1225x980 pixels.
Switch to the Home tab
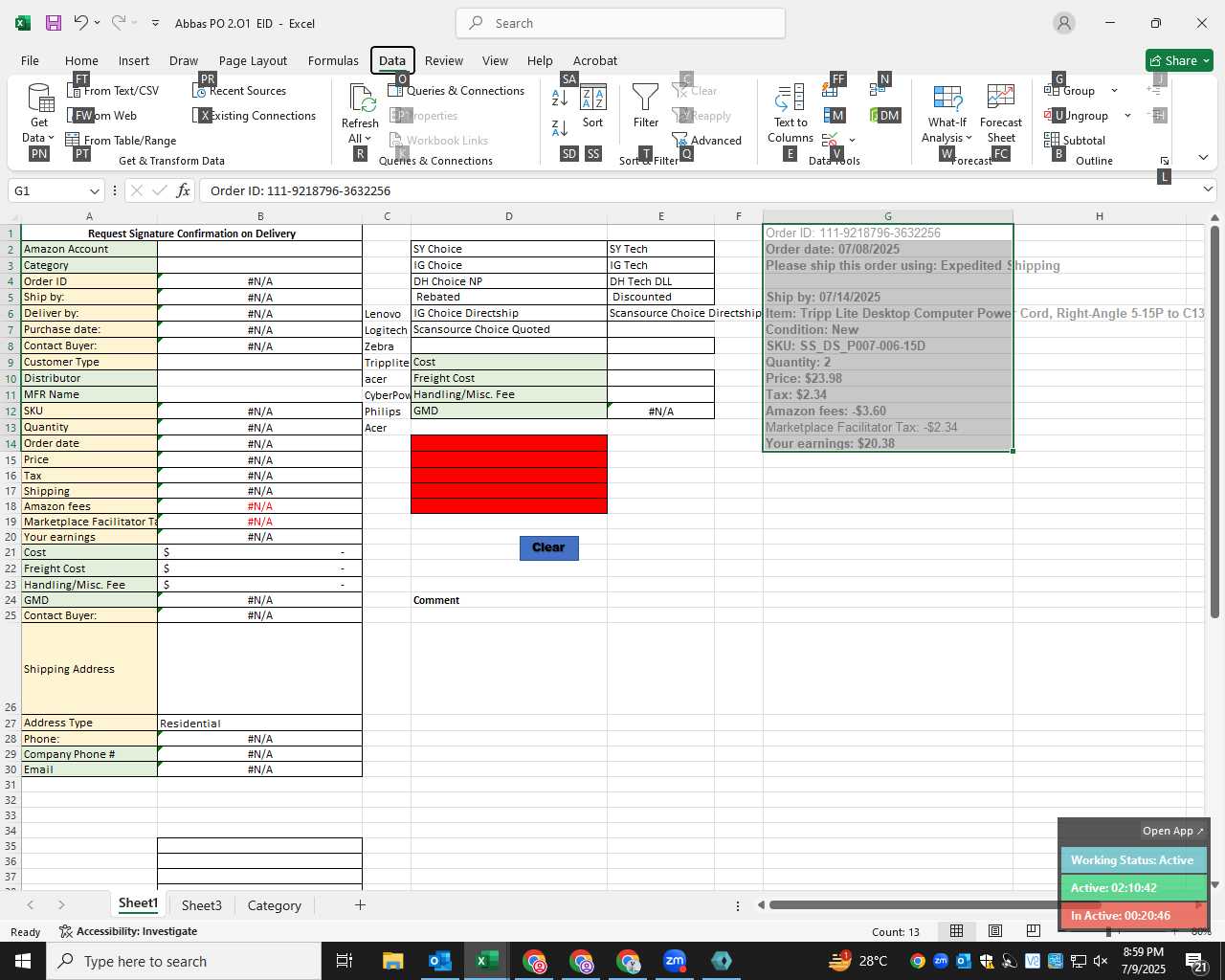click(x=81, y=60)
